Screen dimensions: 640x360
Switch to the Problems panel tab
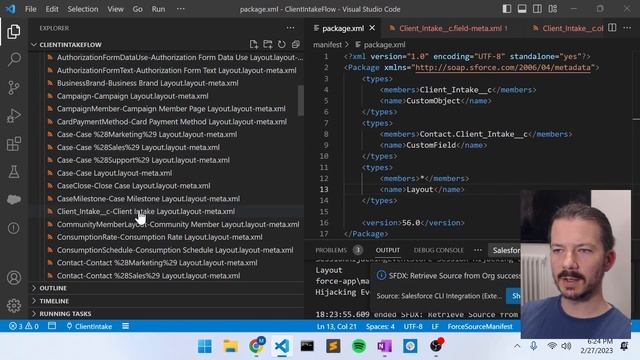point(331,250)
